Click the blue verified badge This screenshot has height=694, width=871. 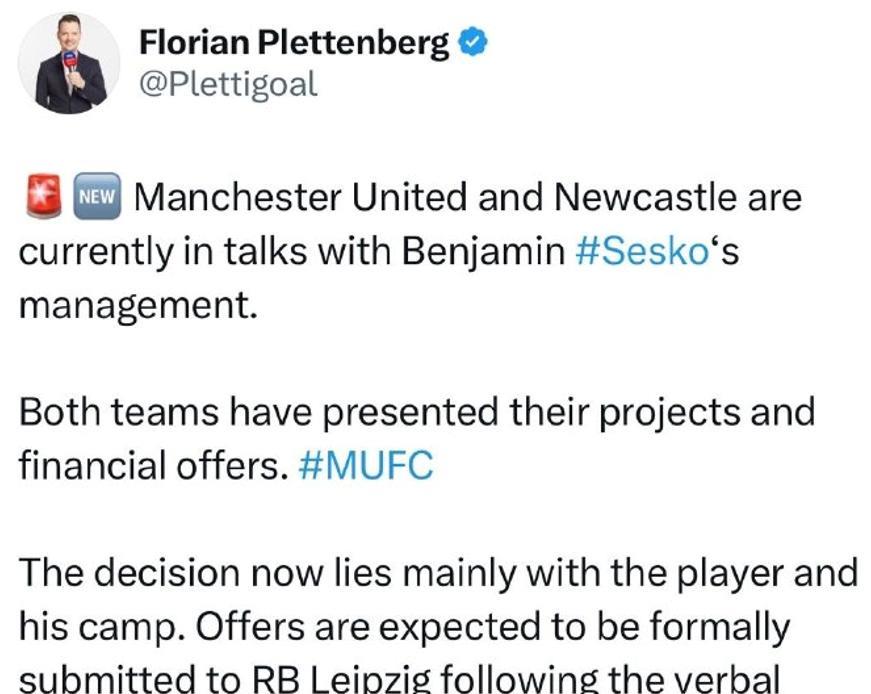[473, 42]
